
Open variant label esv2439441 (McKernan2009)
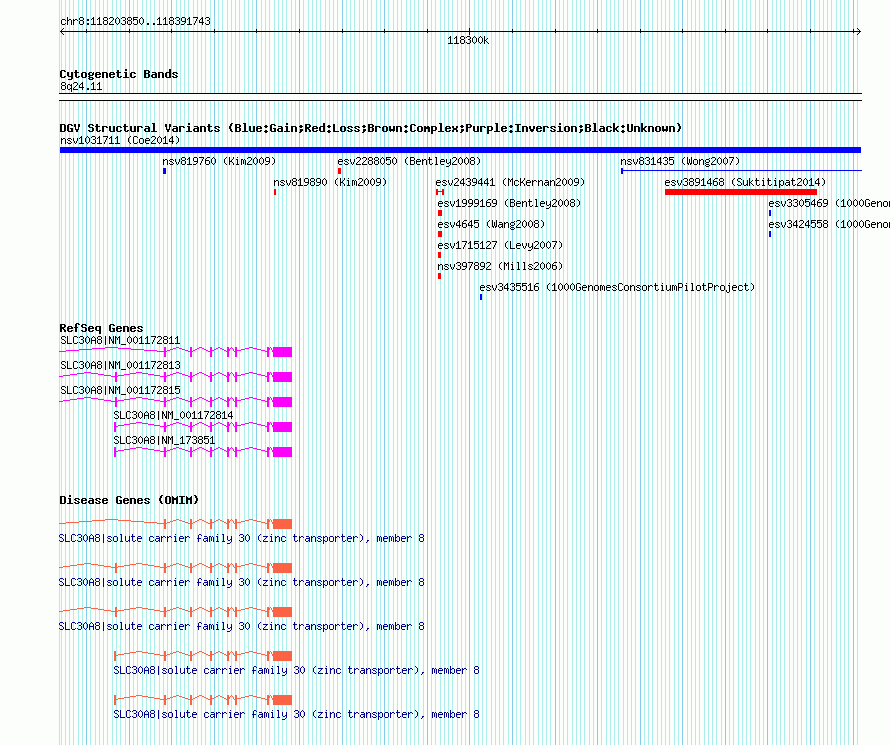coord(510,182)
